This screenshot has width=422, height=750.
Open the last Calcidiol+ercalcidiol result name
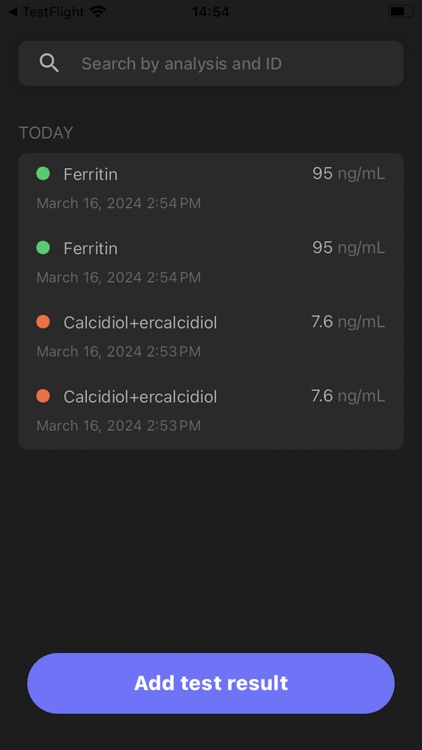(x=140, y=397)
